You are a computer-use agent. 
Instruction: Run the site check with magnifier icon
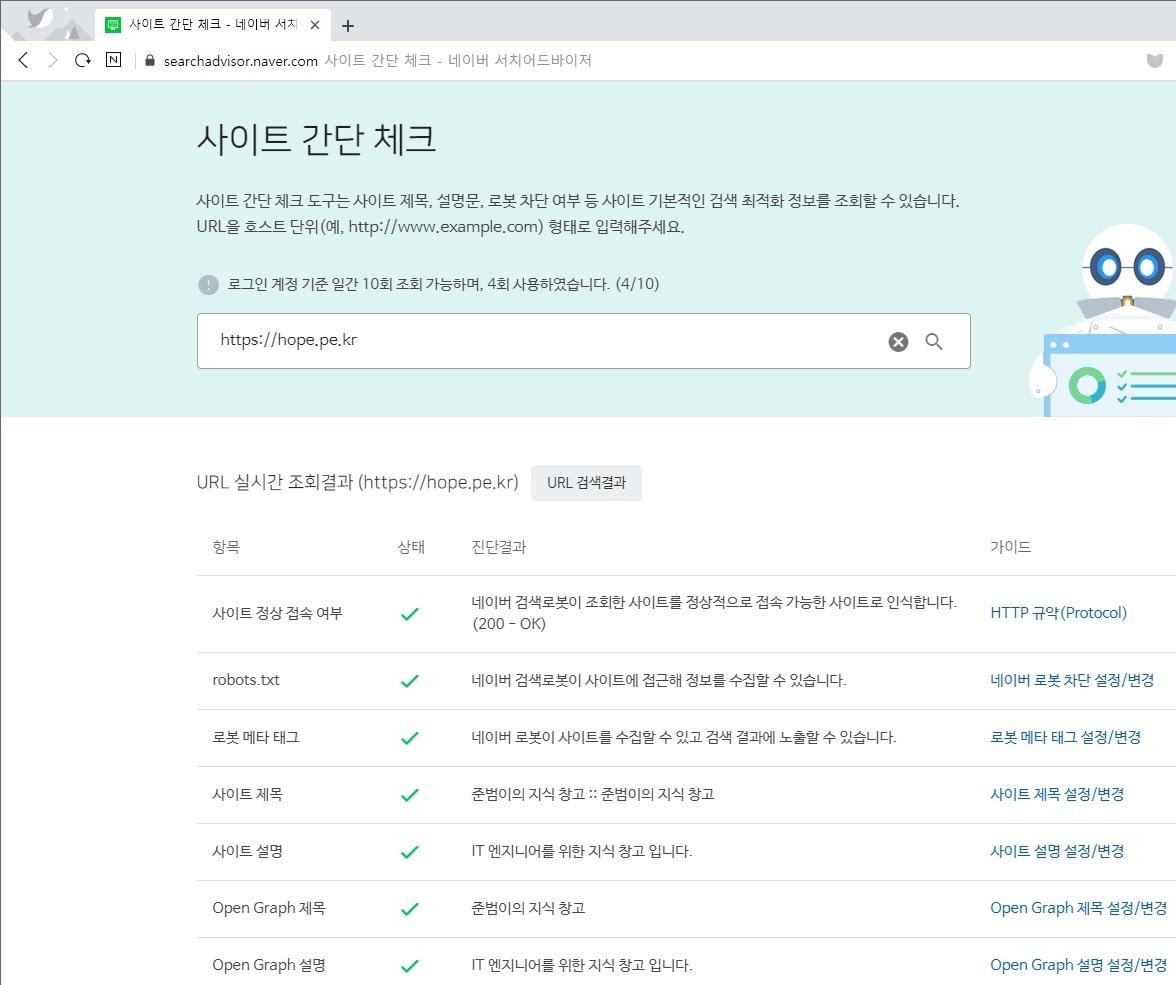934,341
